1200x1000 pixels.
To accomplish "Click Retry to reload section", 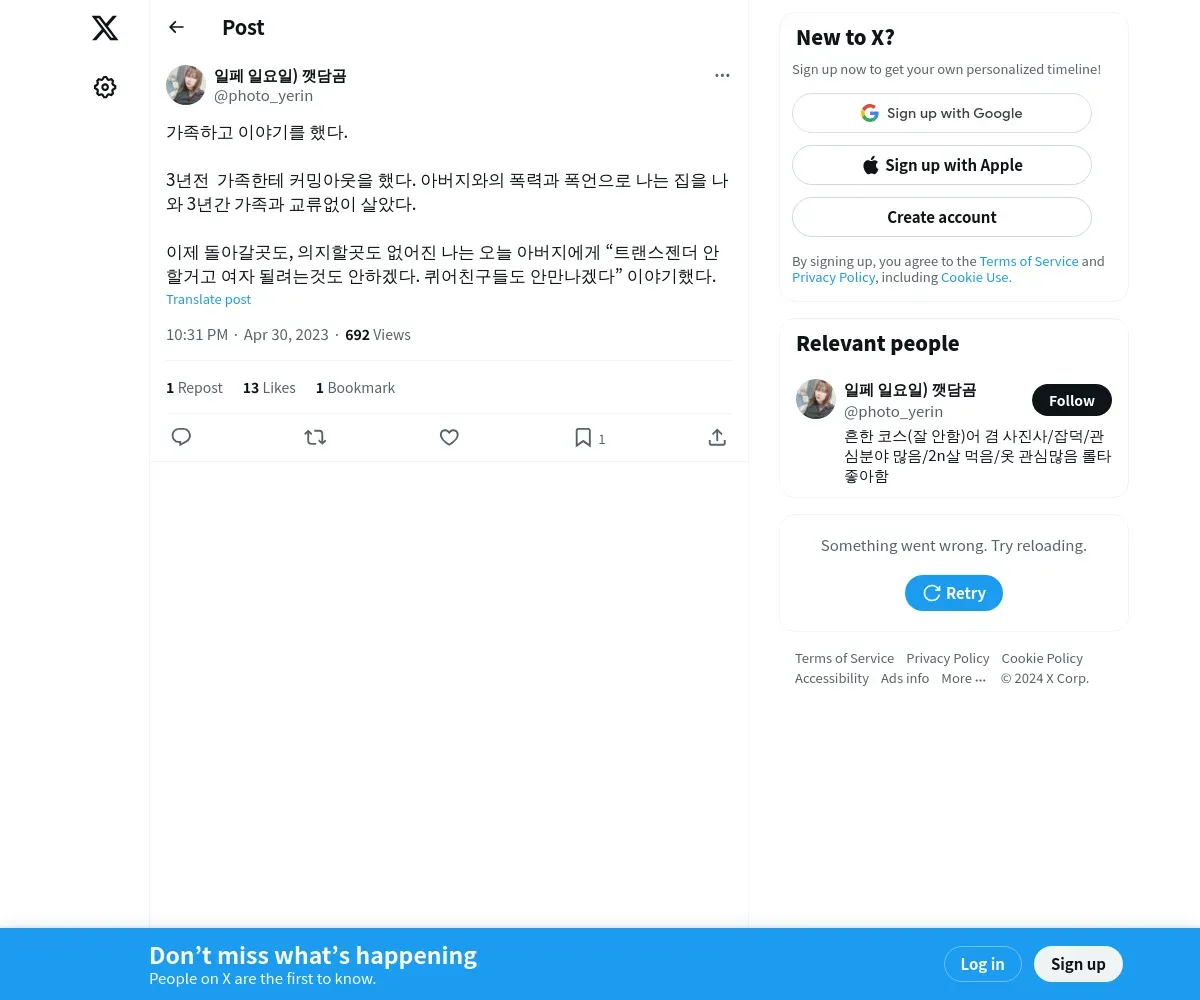I will [x=954, y=593].
